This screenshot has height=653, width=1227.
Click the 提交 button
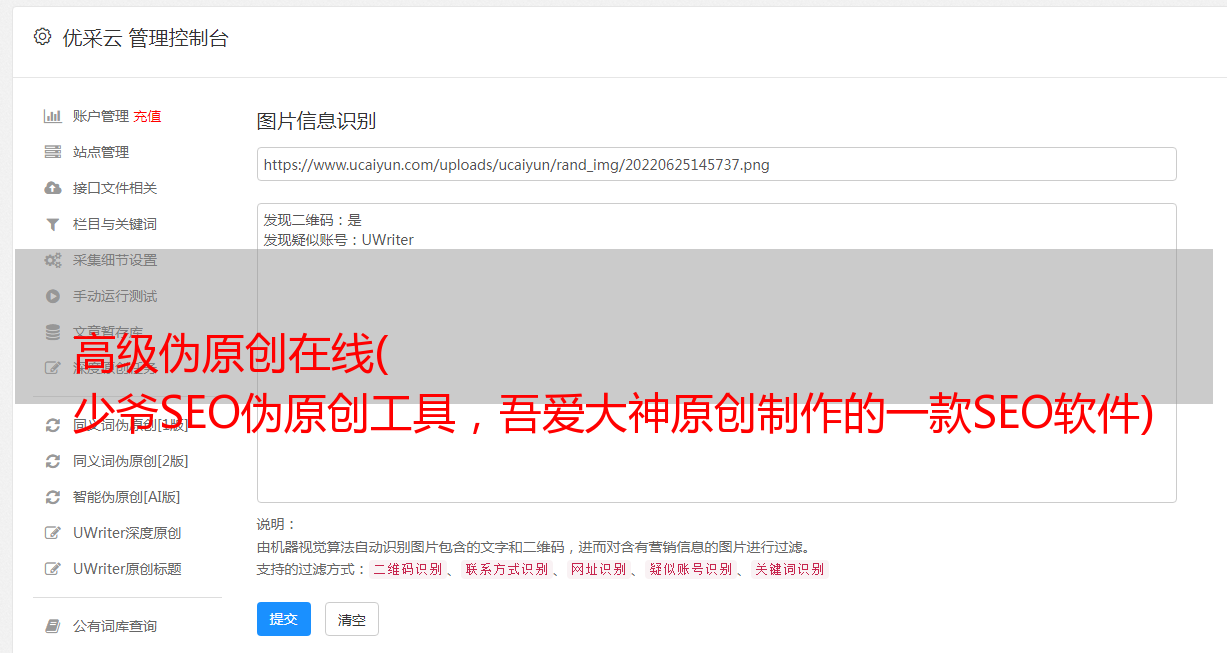tap(284, 619)
